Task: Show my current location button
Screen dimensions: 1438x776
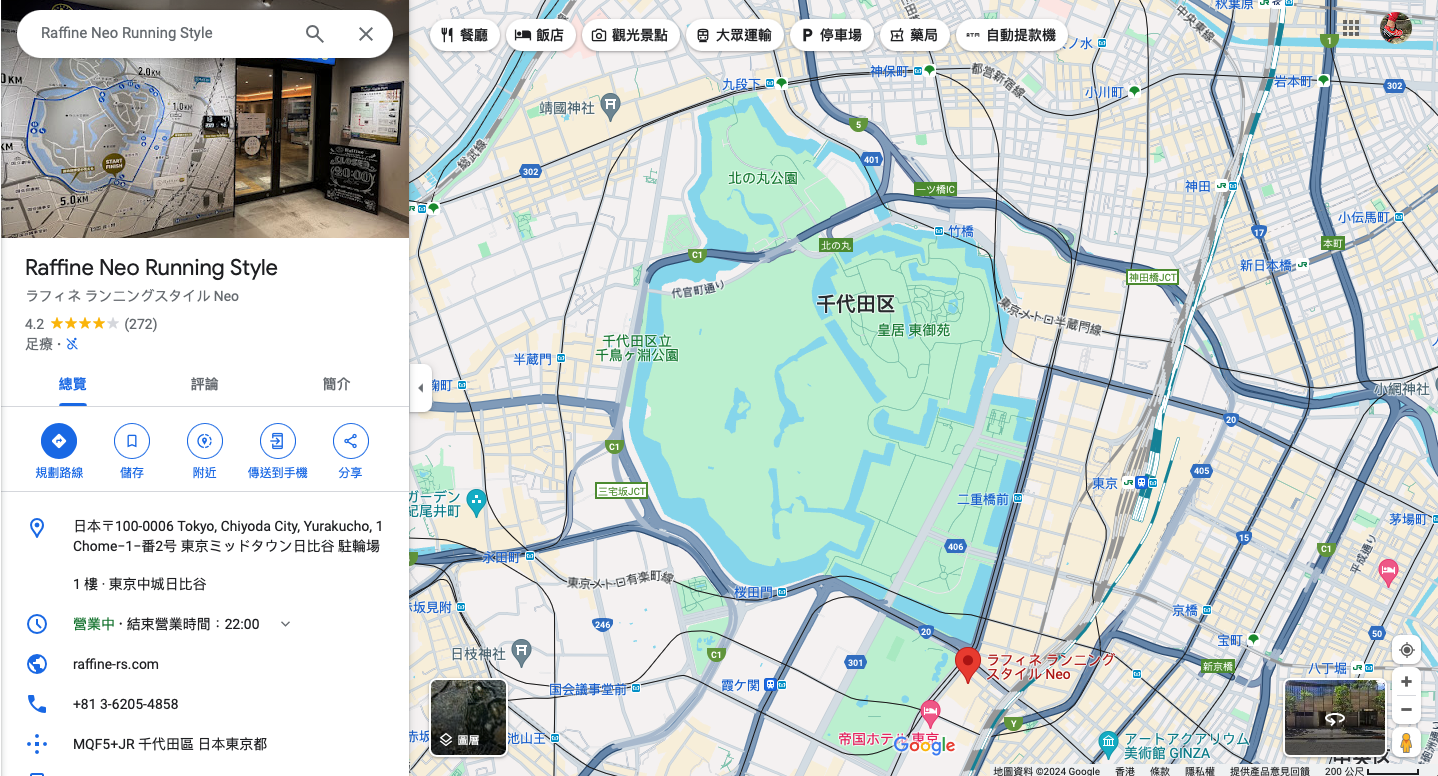Action: [x=1406, y=650]
